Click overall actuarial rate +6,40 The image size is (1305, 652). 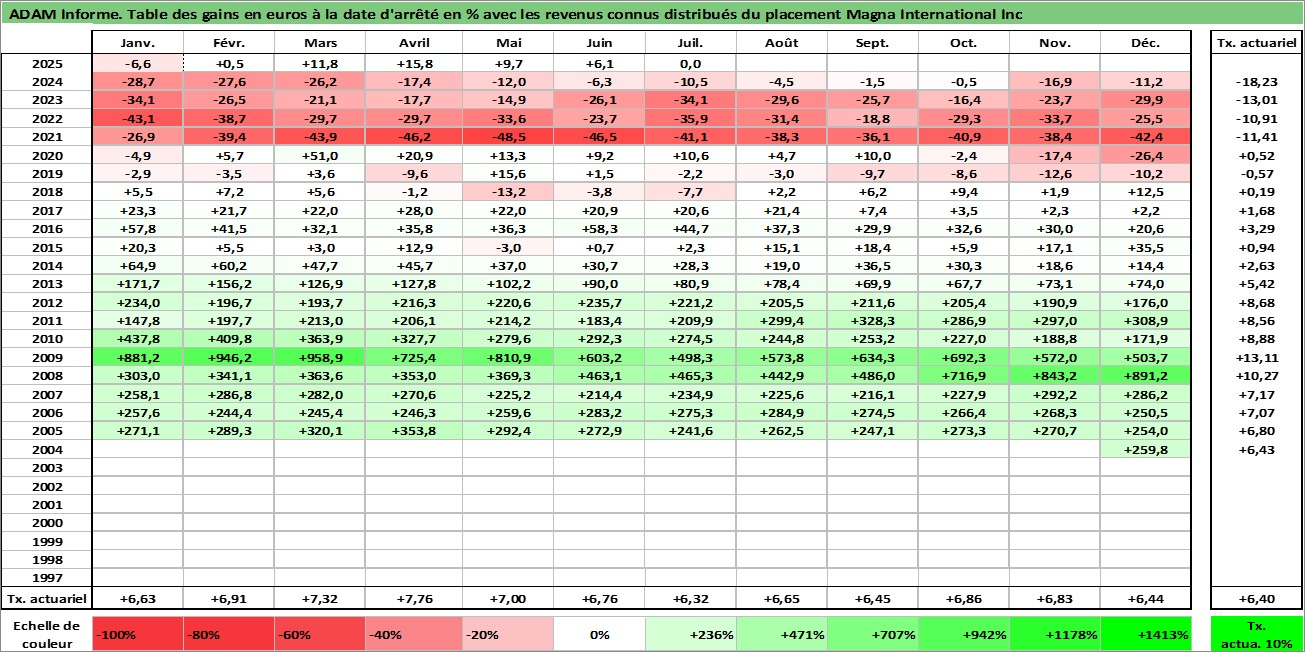coord(1256,598)
